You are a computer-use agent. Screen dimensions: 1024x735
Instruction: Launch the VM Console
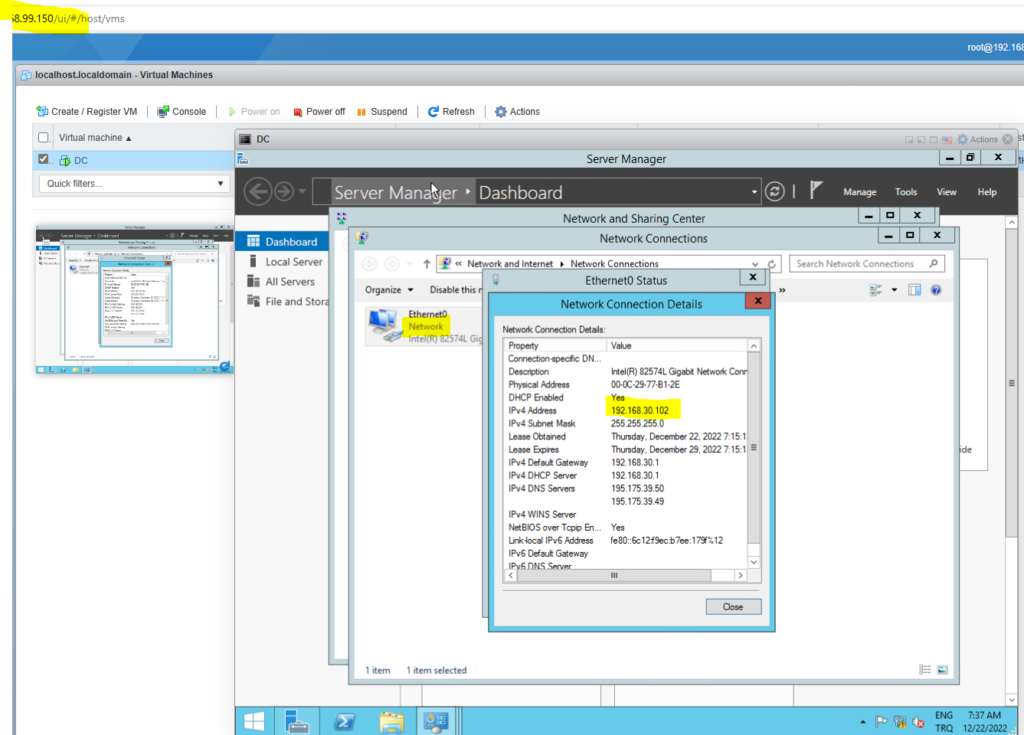point(181,111)
